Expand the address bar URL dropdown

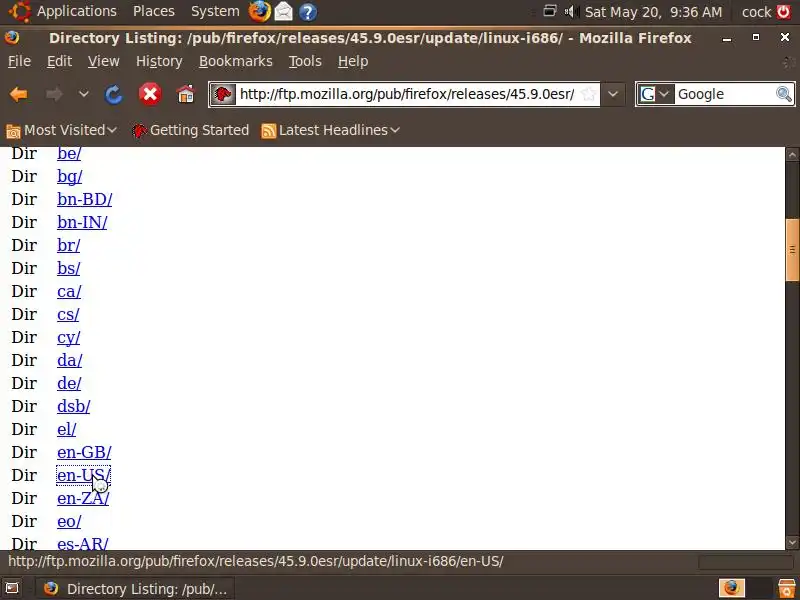pos(613,94)
